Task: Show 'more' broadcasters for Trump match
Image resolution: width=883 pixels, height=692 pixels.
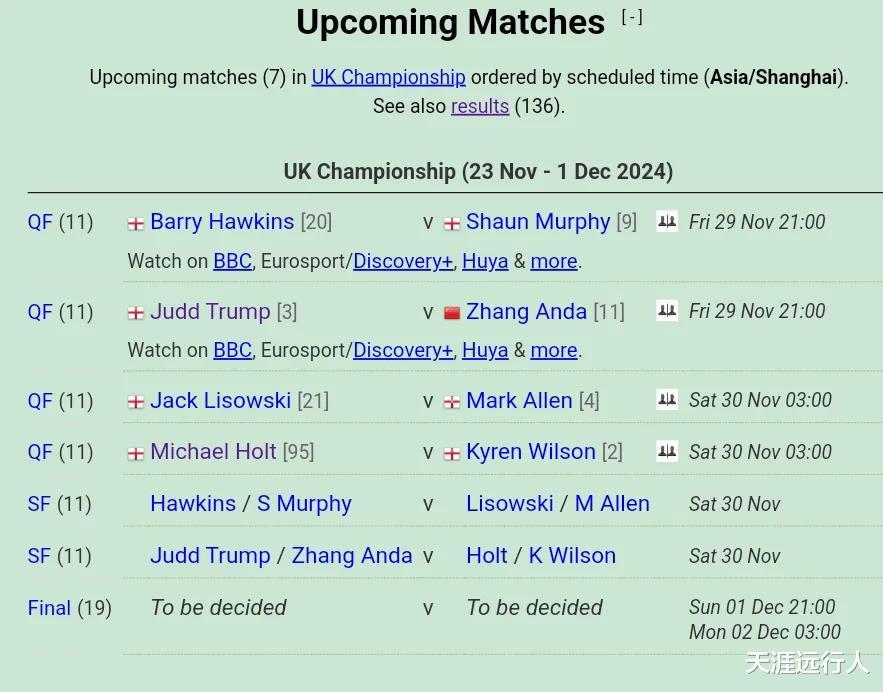Action: [x=554, y=350]
